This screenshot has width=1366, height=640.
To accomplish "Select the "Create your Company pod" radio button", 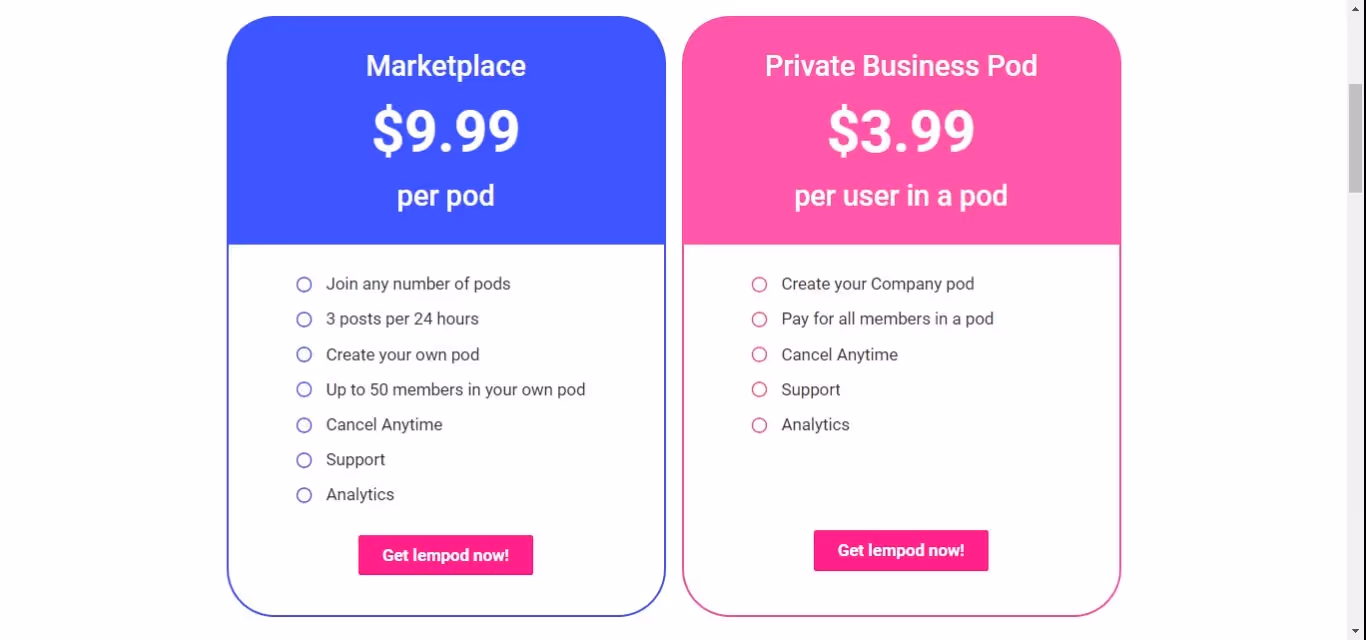I will (759, 284).
